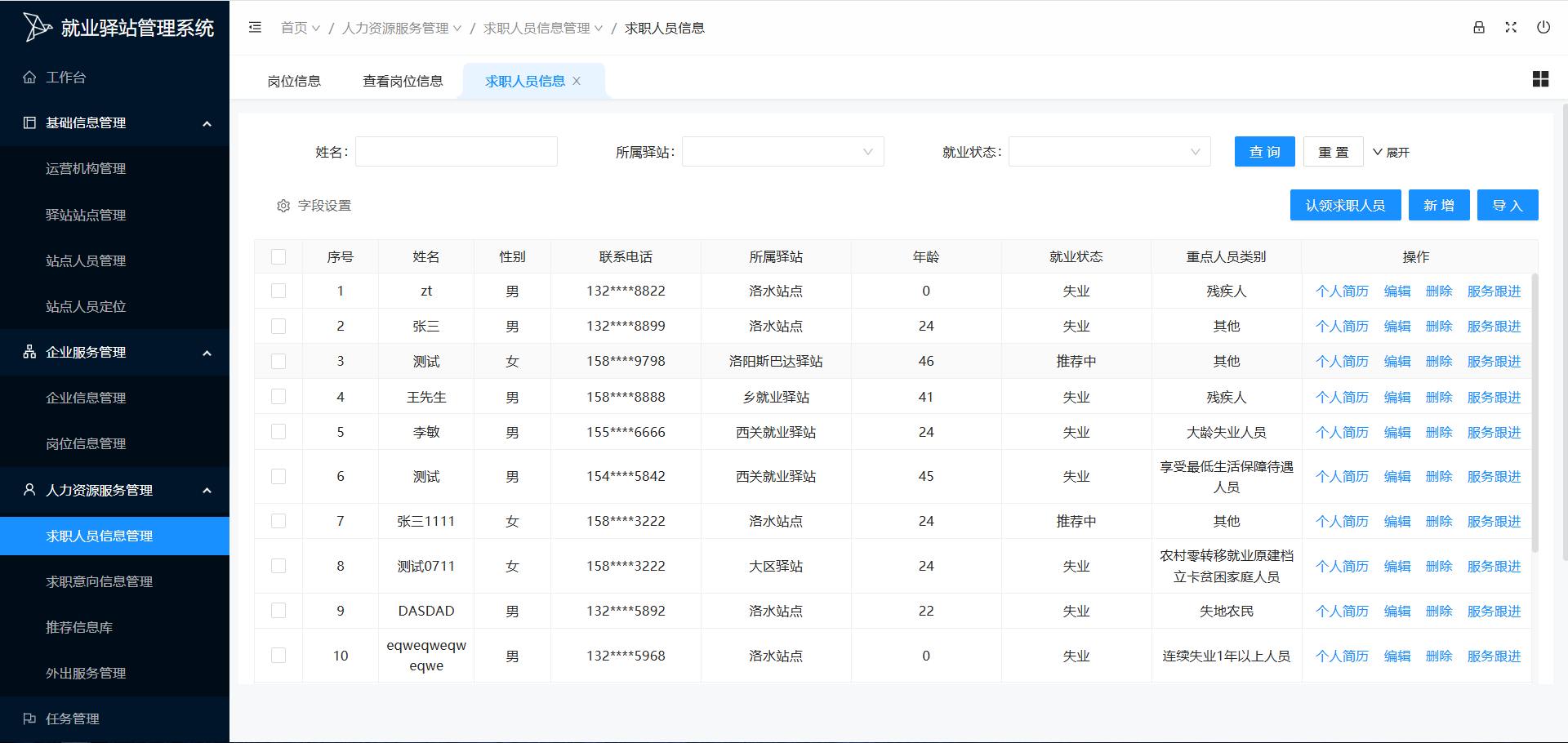The image size is (1568, 743).
Task: Collapse the 企业服务管理 menu group
Action: point(207,353)
